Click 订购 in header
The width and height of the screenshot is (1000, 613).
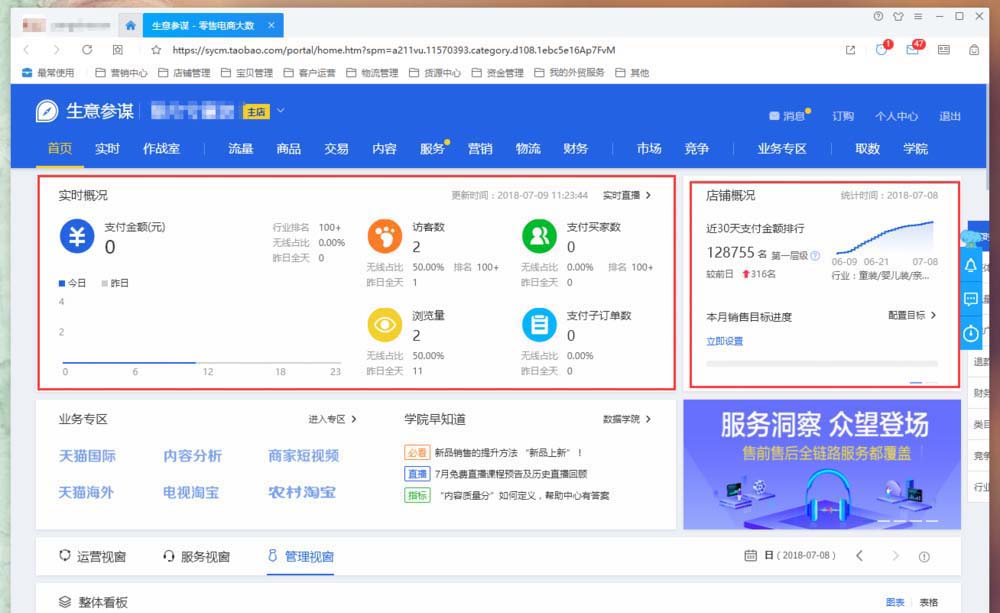pyautogui.click(x=843, y=116)
